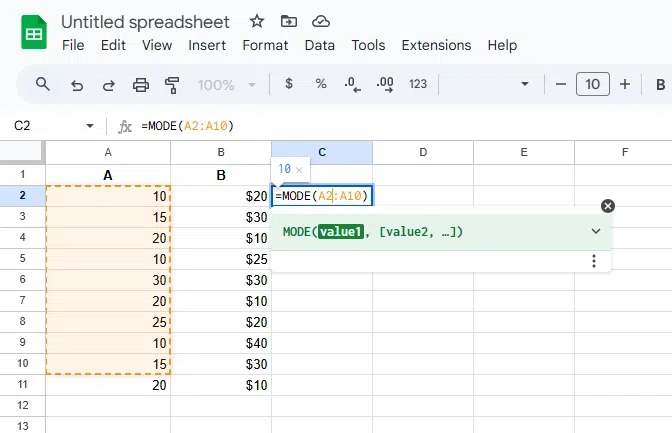
Task: Toggle bold formatting button
Action: tap(660, 85)
